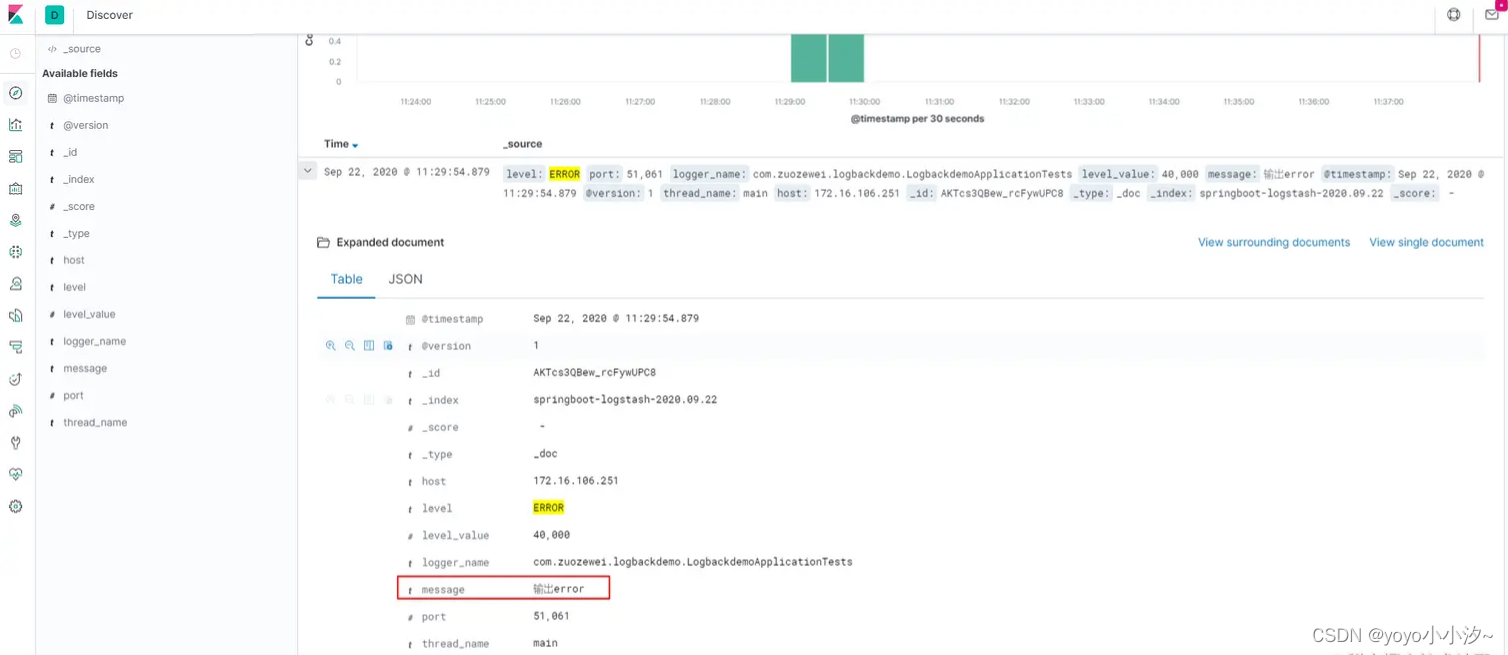
Task: Open the Visualize app from the sidebar
Action: tap(15, 124)
